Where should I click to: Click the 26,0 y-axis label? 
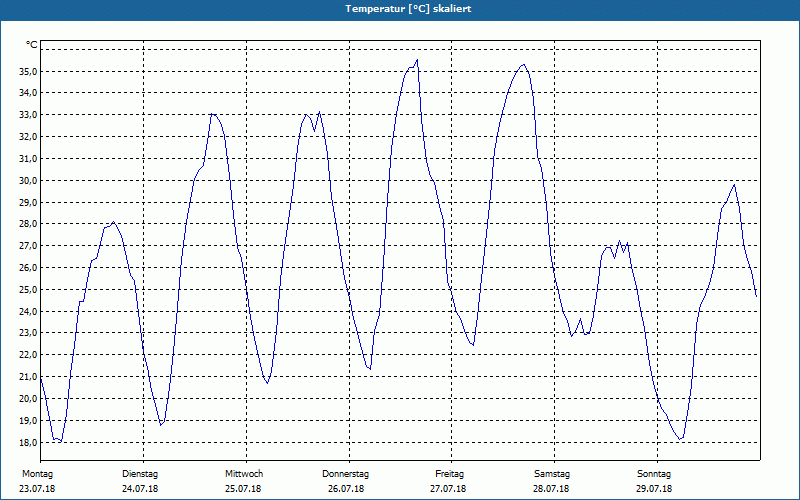click(28, 268)
